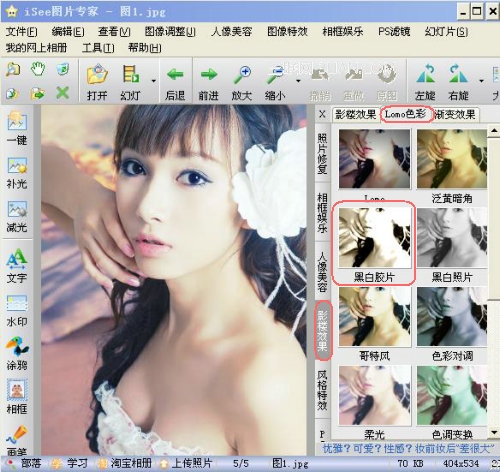The height and width of the screenshot is (472, 500).
Task: Open the 工具(T) menu
Action: click(98, 48)
